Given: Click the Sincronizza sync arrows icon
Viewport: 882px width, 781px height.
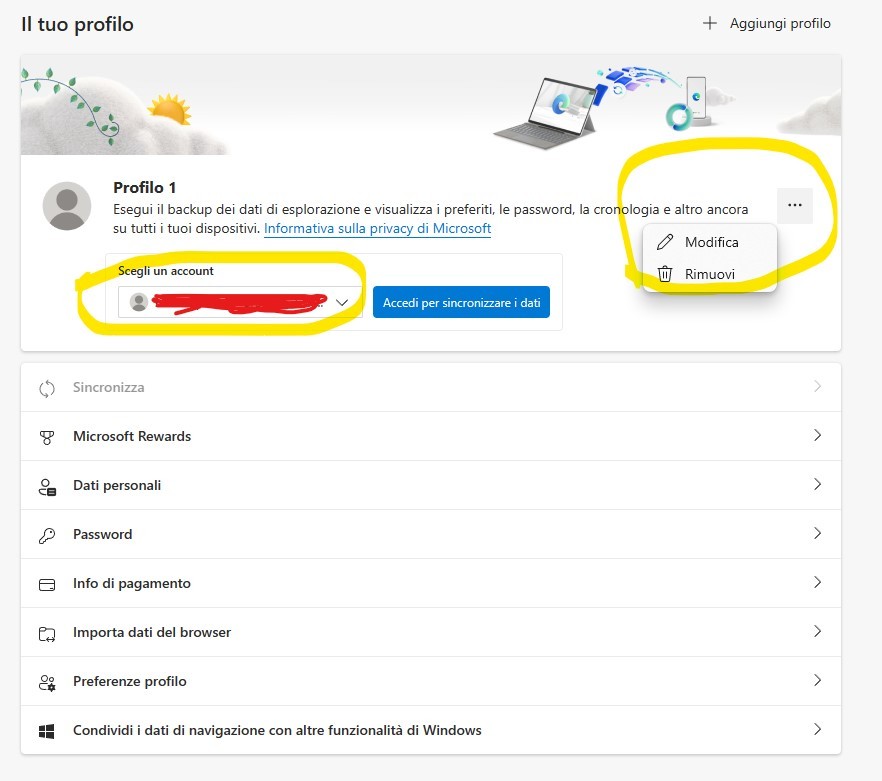Looking at the screenshot, I should point(47,388).
